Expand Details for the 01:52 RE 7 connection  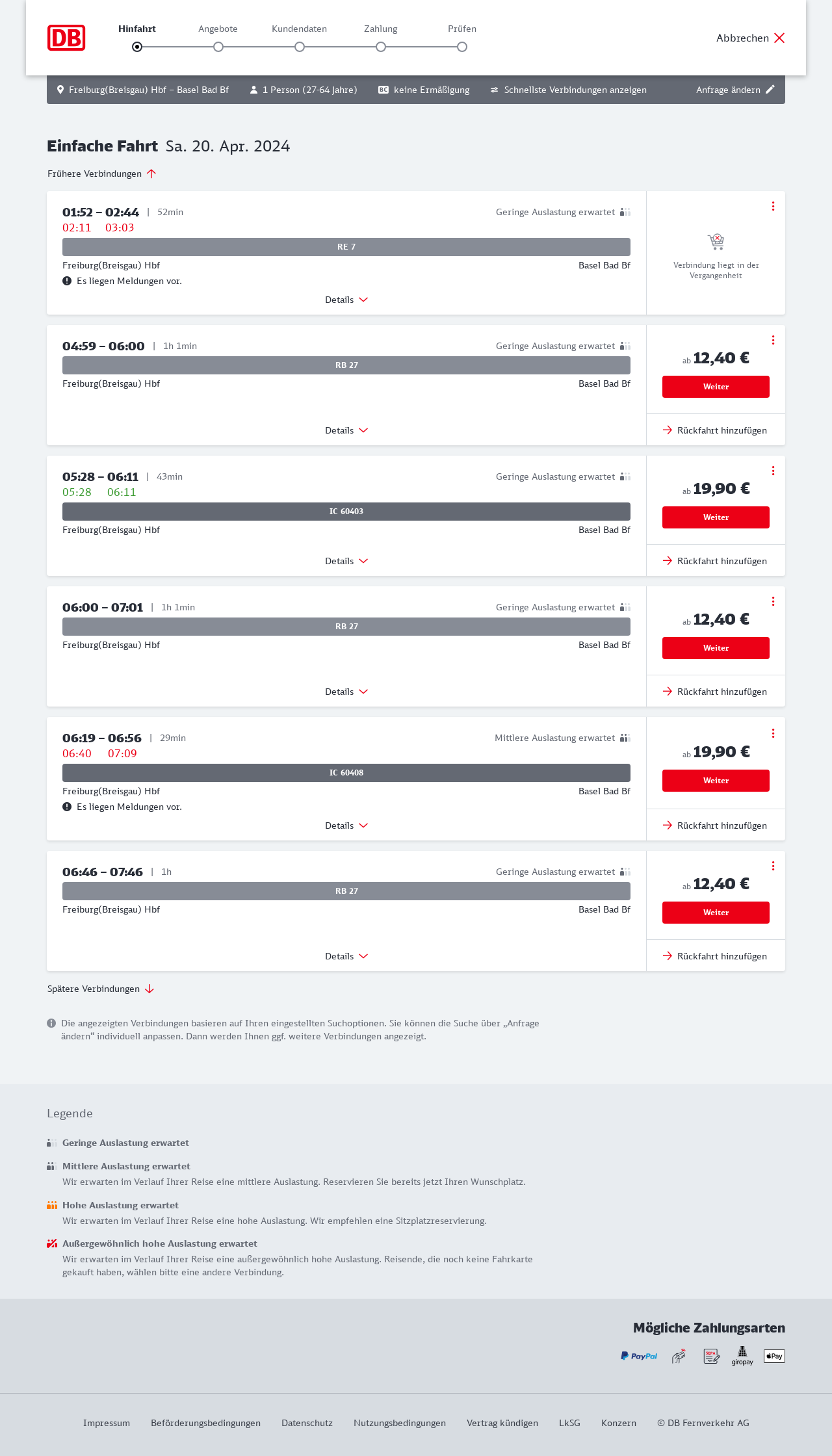click(x=346, y=300)
